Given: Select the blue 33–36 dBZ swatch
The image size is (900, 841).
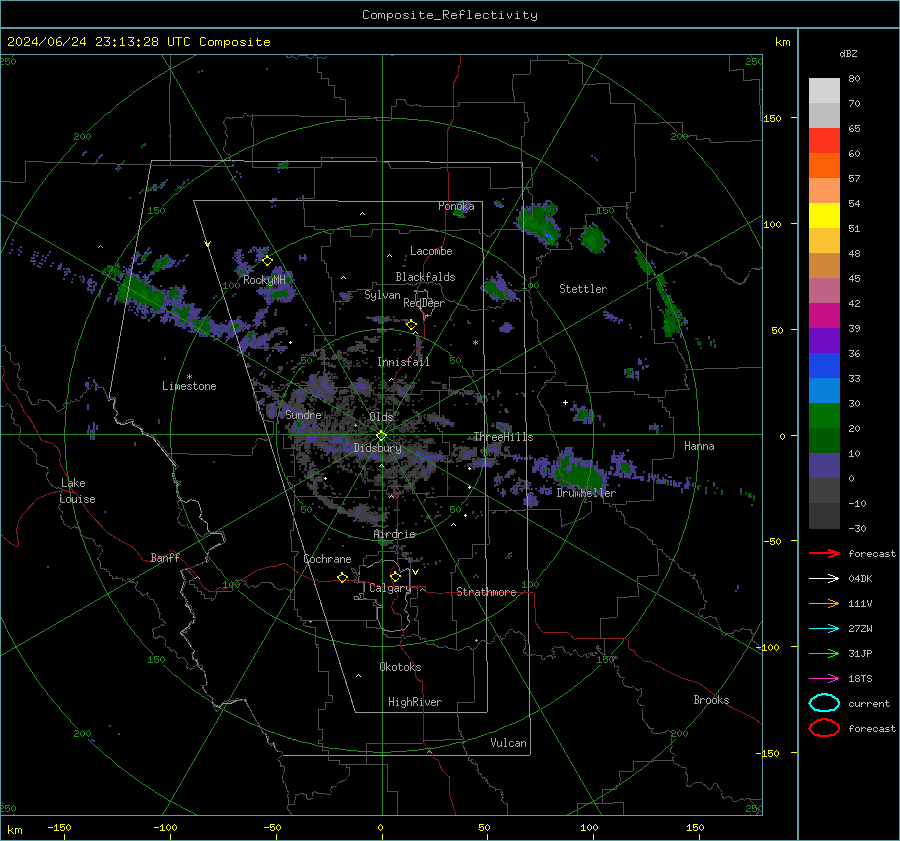Looking at the screenshot, I should 824,366.
